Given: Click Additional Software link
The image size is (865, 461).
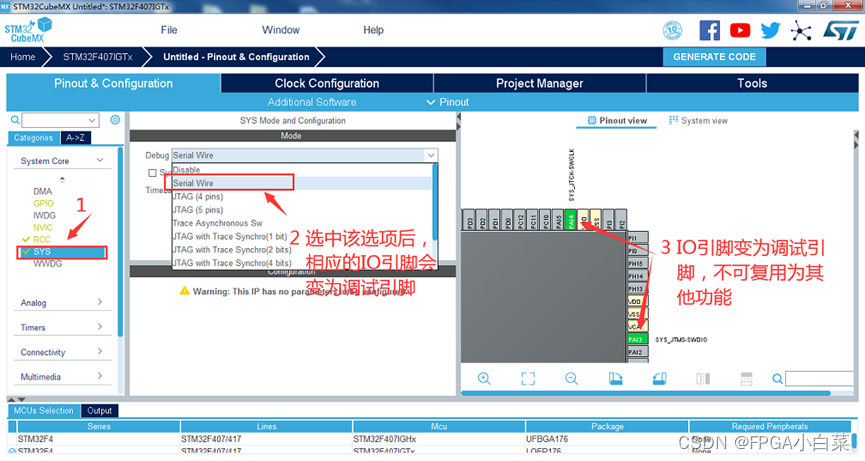Looking at the screenshot, I should (312, 102).
